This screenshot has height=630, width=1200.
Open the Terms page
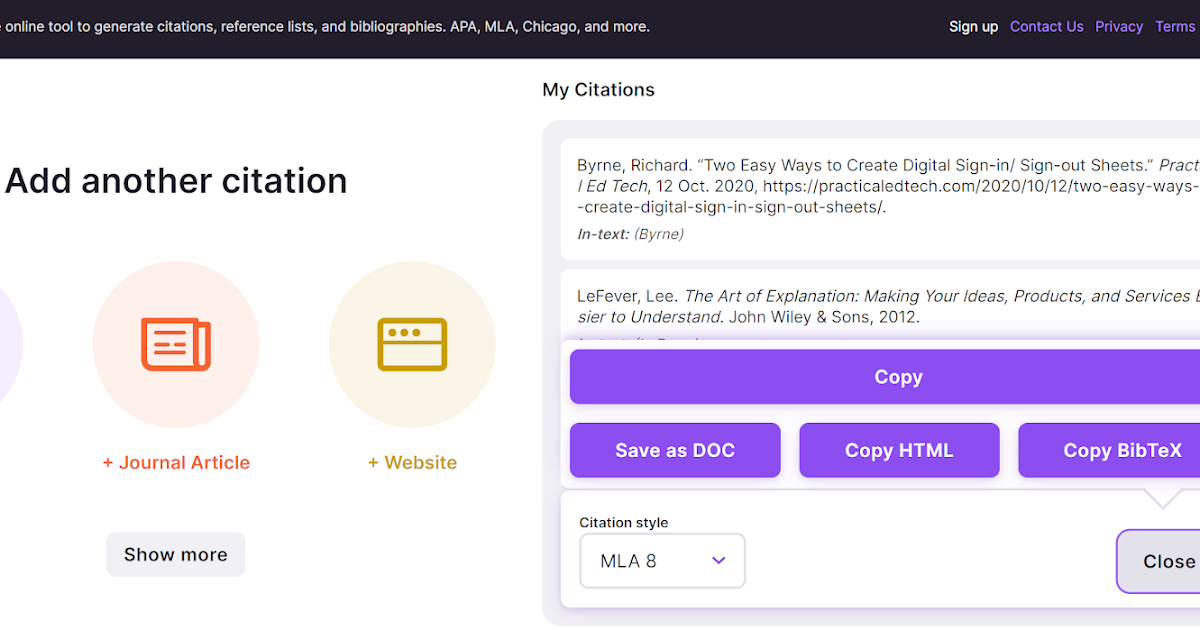[1176, 26]
